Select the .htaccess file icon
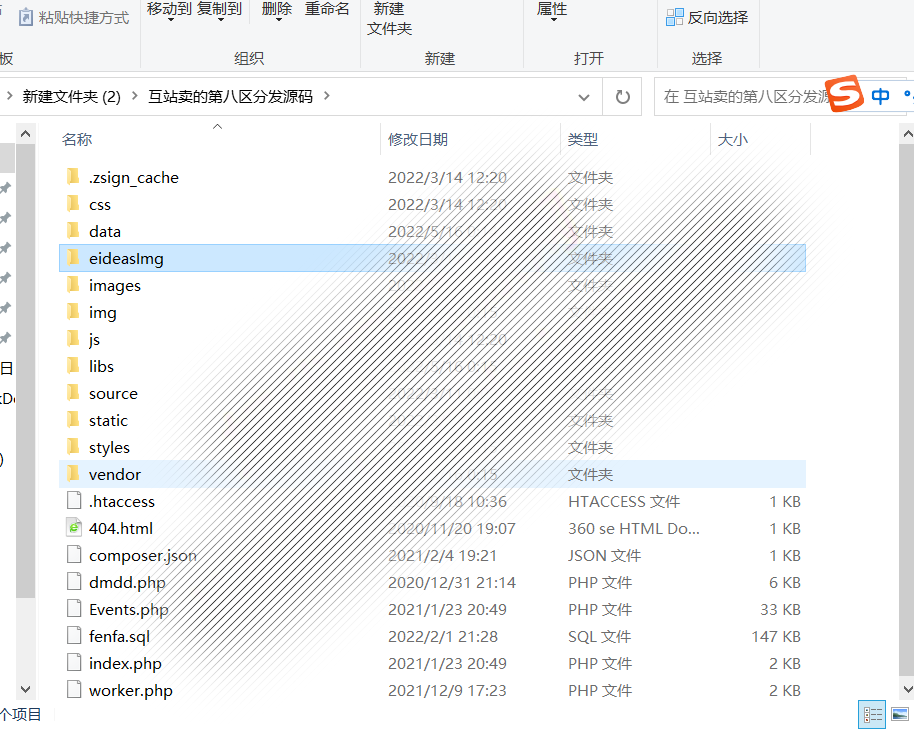Screen dimensions: 914x729 tap(74, 500)
